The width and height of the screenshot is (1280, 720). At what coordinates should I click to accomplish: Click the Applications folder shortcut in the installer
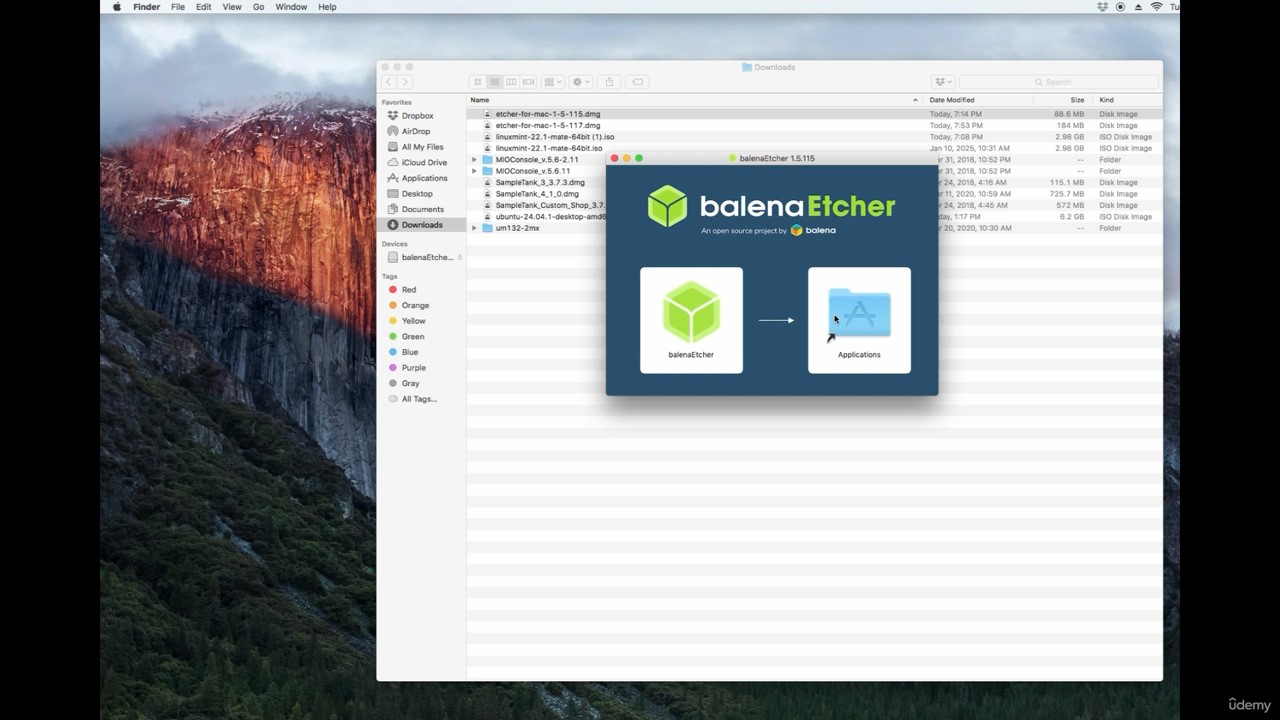click(859, 313)
